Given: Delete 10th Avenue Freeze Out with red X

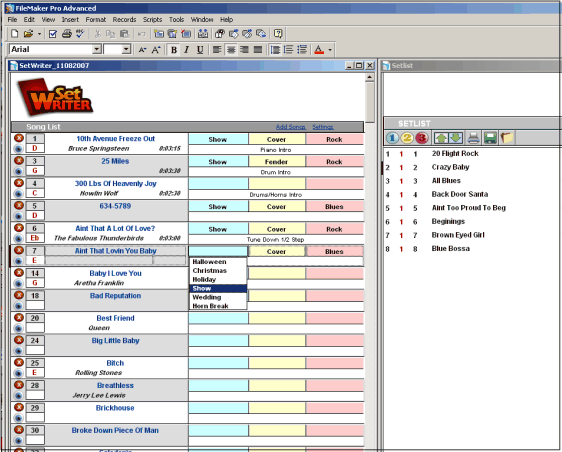Looking at the screenshot, I should tap(19, 138).
